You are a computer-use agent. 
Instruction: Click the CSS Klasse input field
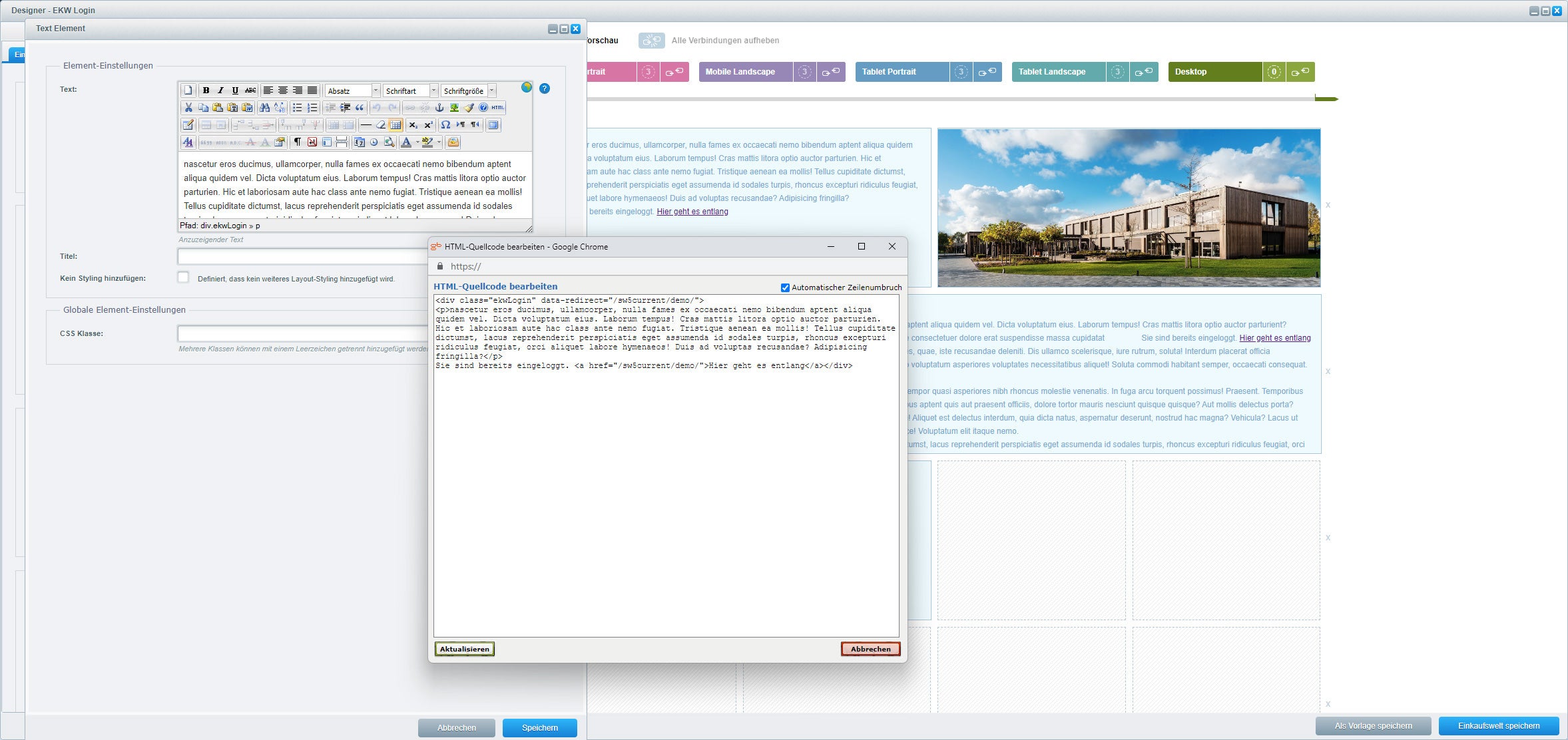pos(303,333)
